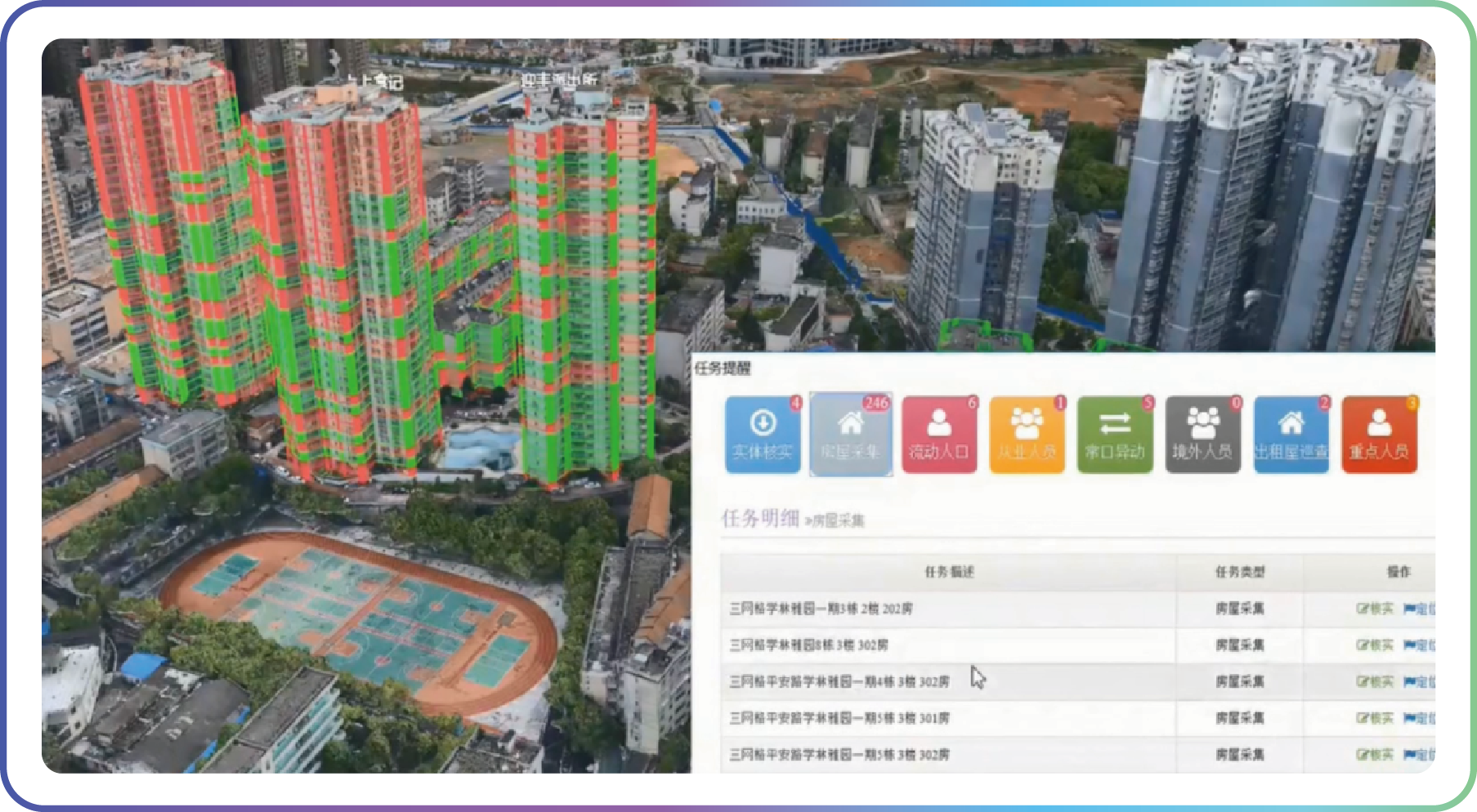Click 核实 for the 3栋 202房 row
Image resolution: width=1477 pixels, height=812 pixels.
(x=1375, y=609)
